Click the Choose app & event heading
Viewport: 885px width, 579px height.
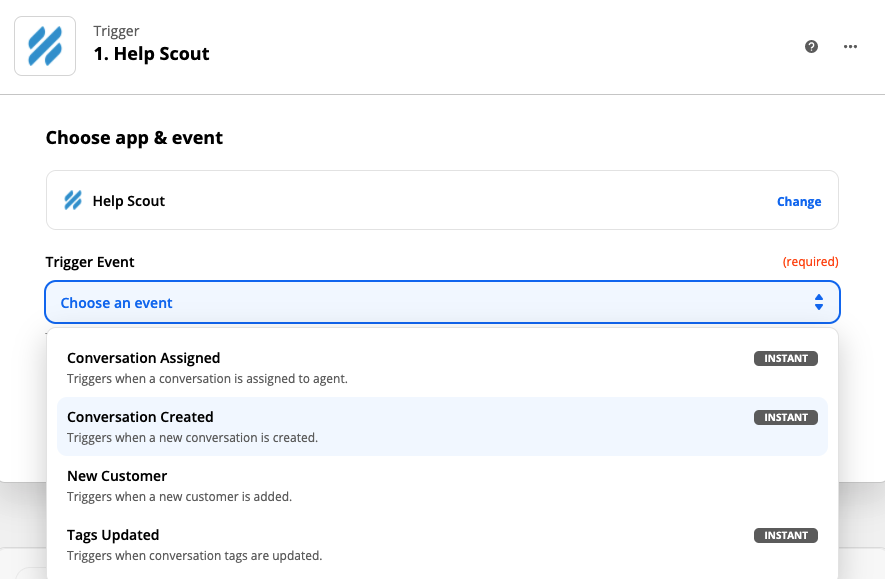point(134,138)
